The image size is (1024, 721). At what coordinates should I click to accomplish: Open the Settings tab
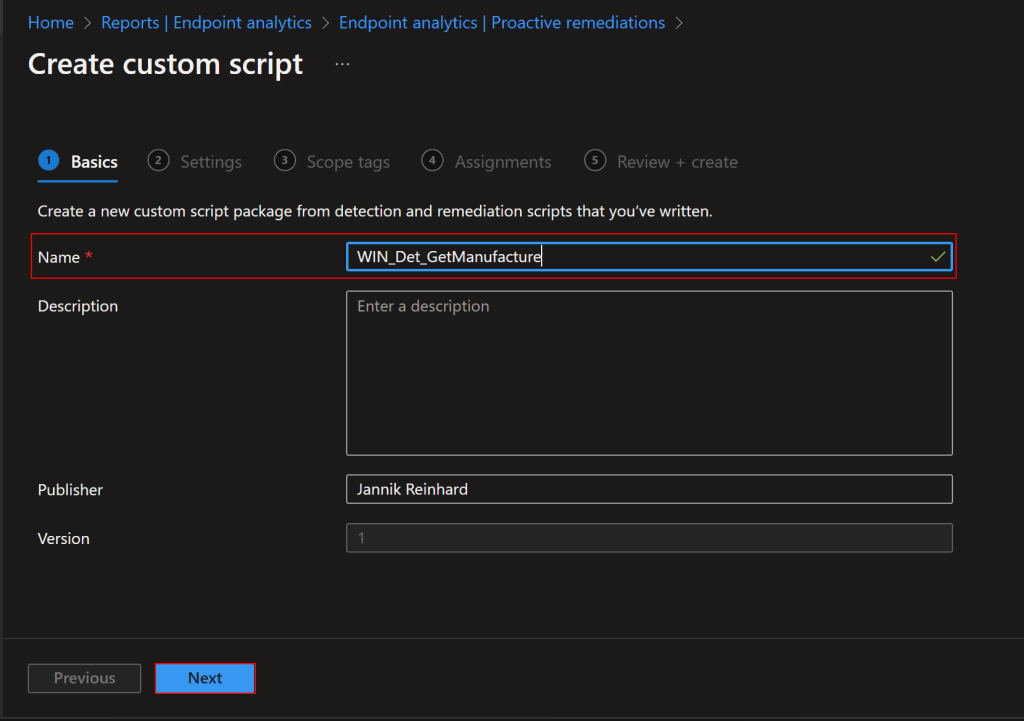210,162
